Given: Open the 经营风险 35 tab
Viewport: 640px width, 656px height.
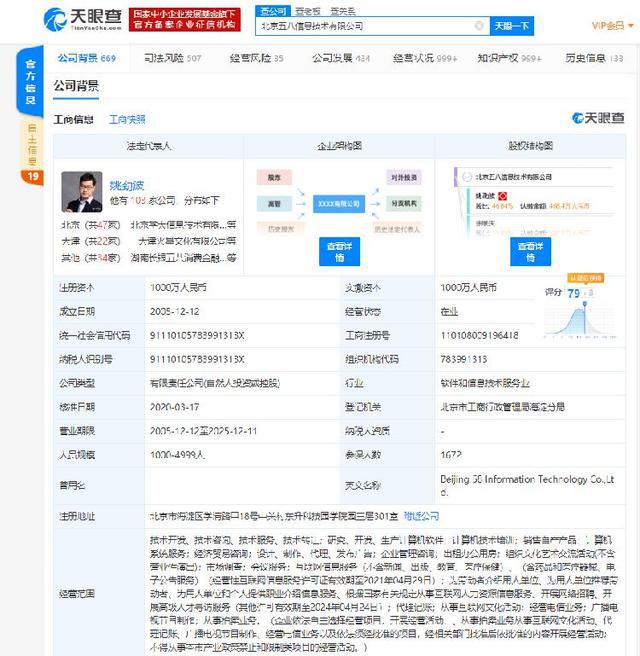Looking at the screenshot, I should (256, 58).
